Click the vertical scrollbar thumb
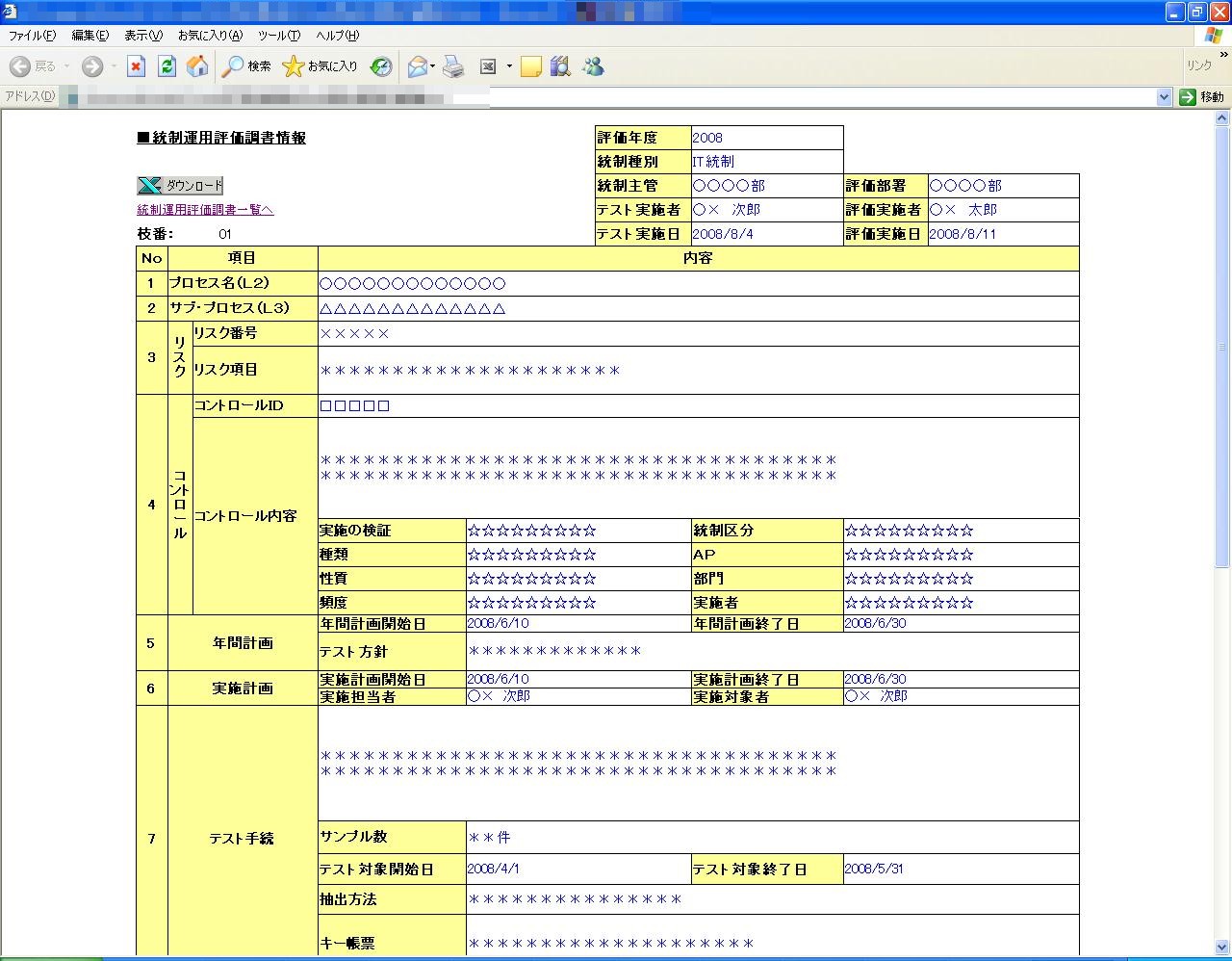 [x=1222, y=347]
